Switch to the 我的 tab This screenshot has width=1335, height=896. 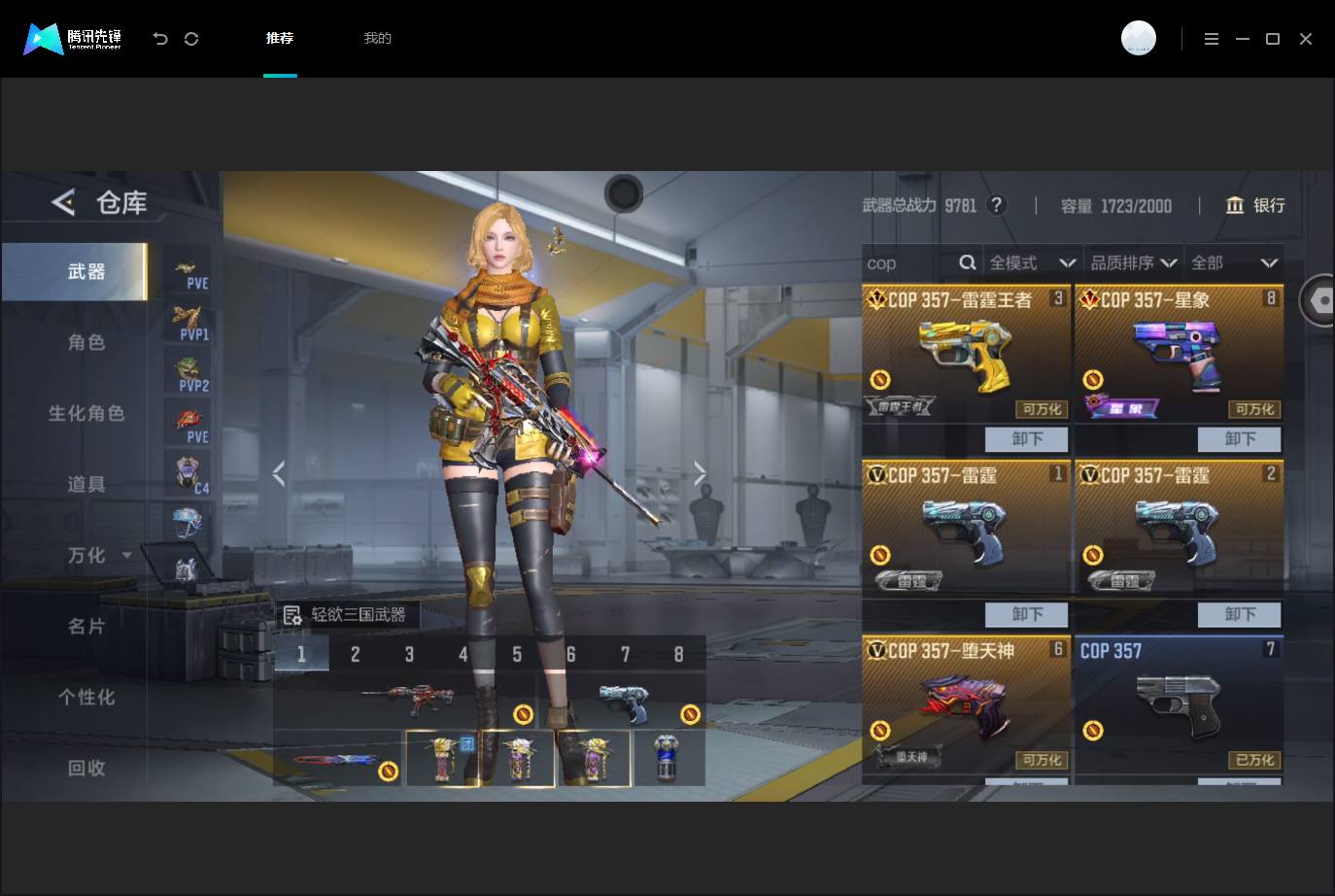377,38
